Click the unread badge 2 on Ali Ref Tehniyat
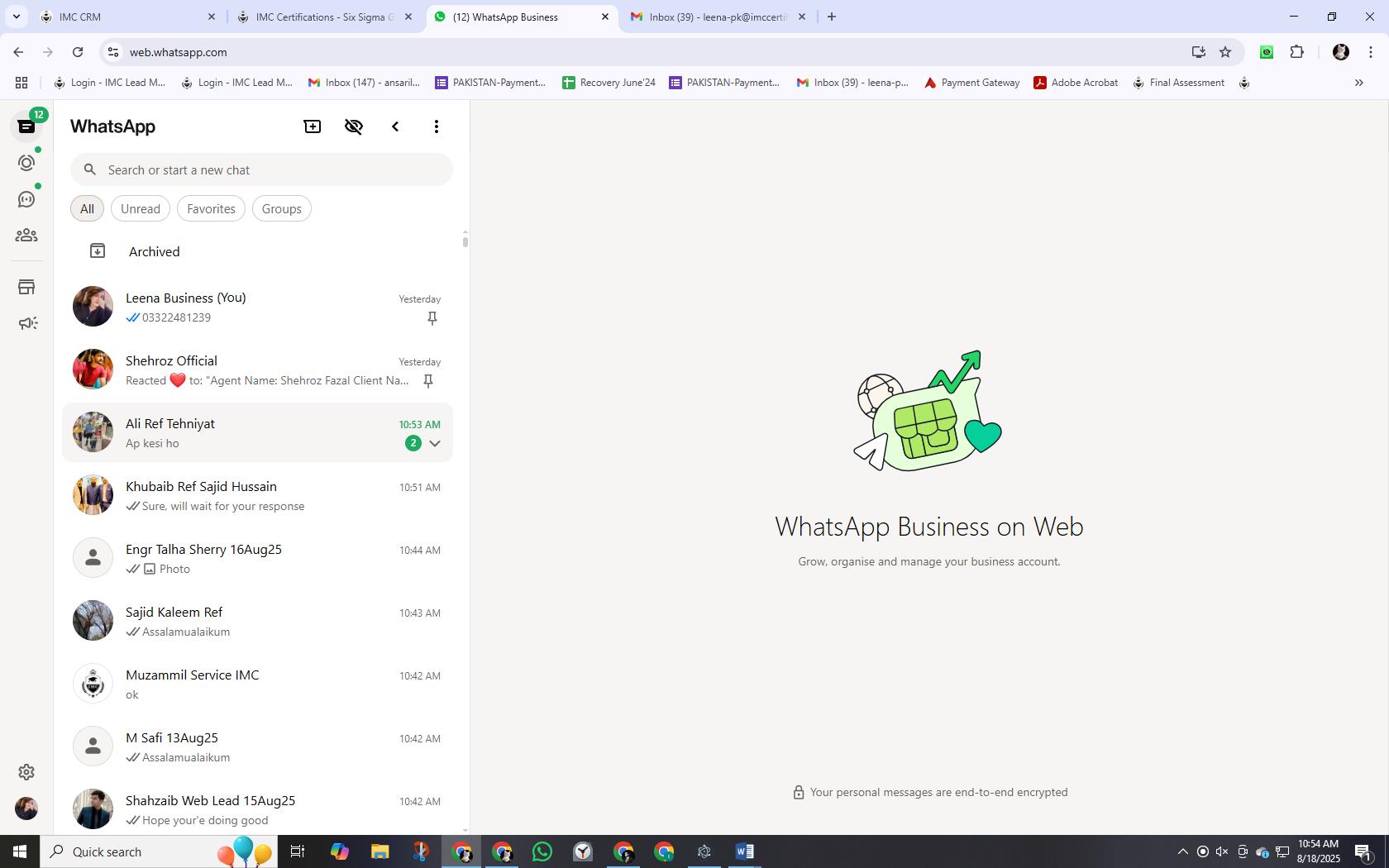Image resolution: width=1389 pixels, height=868 pixels. (413, 443)
